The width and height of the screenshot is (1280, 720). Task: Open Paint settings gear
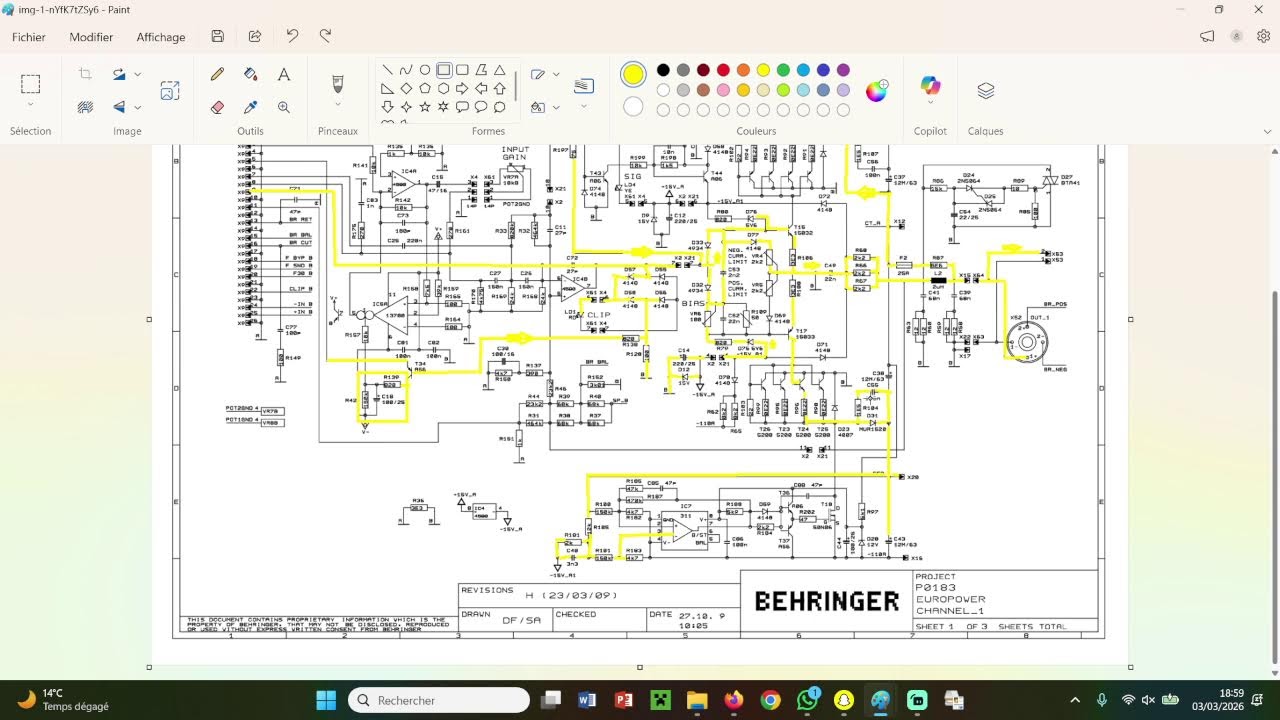(1264, 36)
